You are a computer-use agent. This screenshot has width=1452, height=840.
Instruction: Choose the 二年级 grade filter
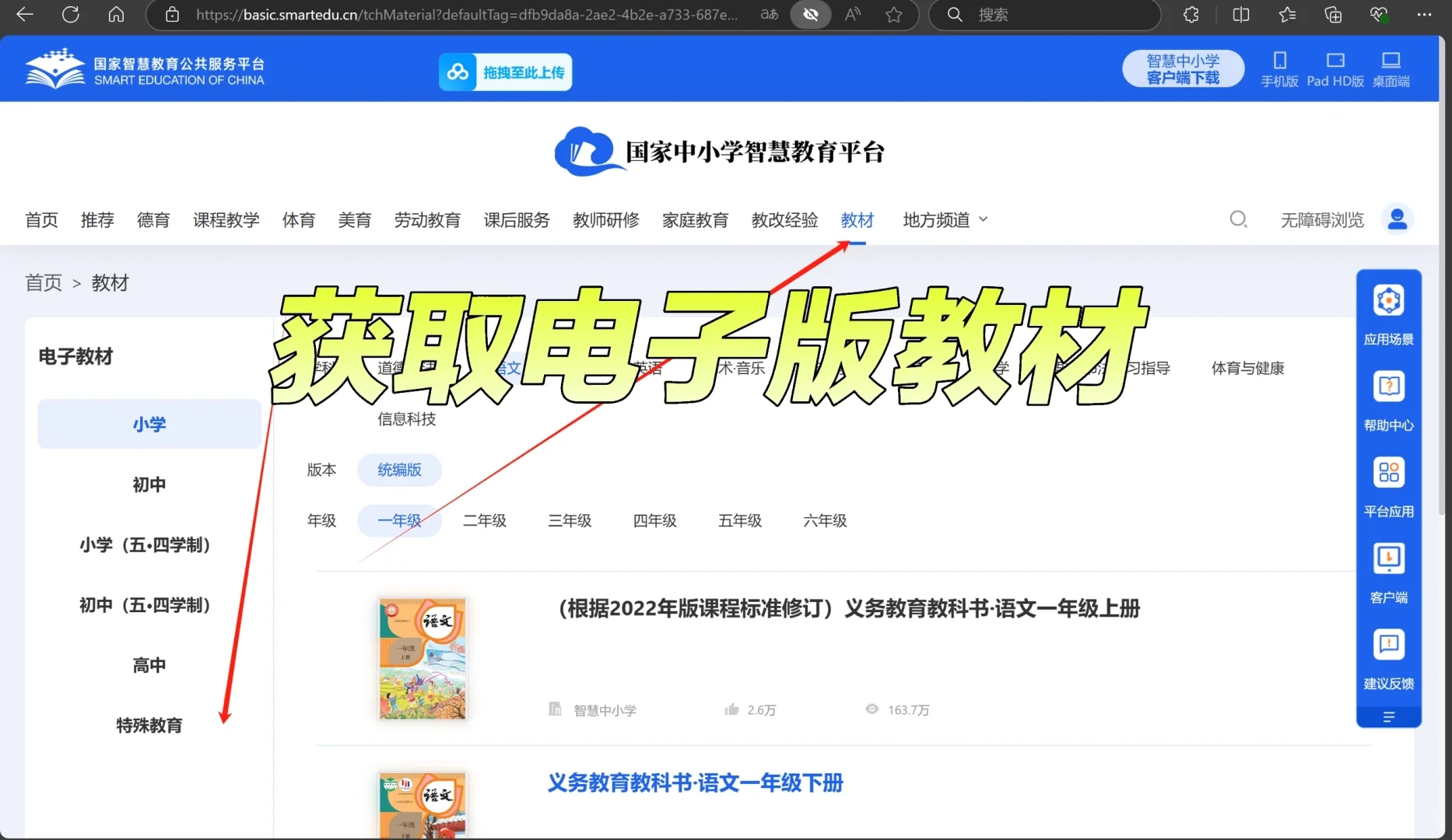[485, 520]
